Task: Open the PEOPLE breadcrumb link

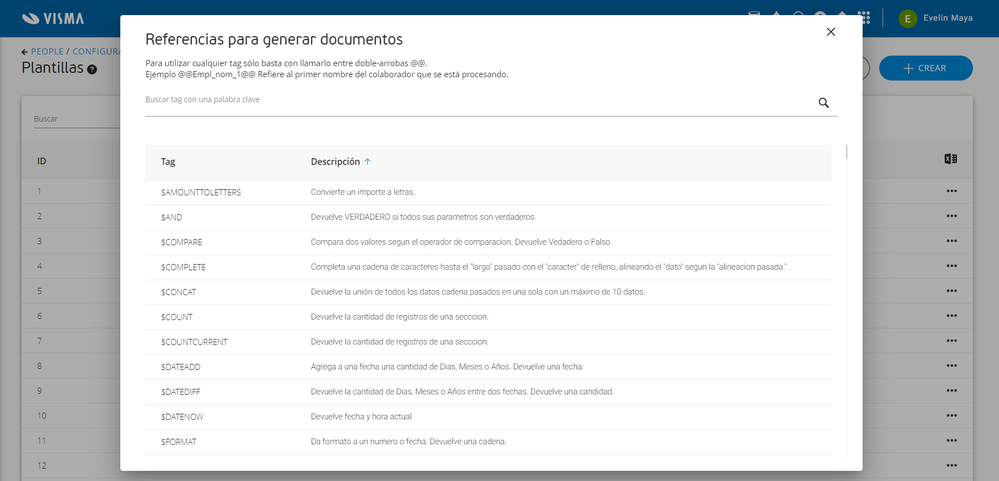Action: 47,52
